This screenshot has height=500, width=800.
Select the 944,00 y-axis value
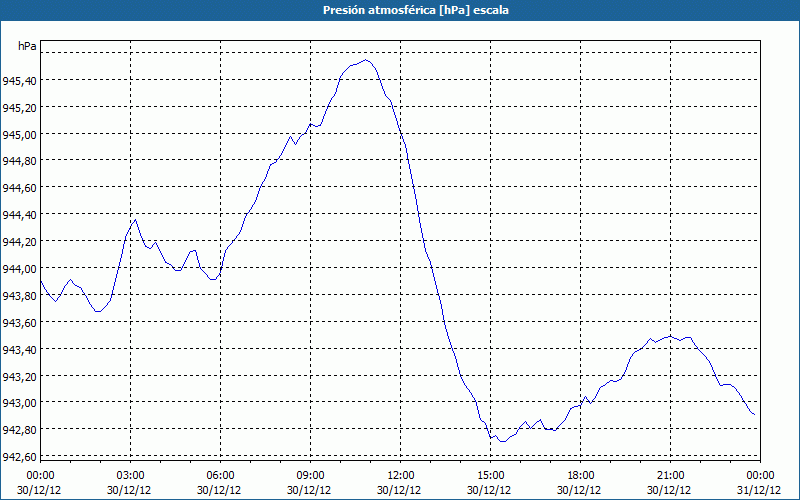click(x=19, y=268)
